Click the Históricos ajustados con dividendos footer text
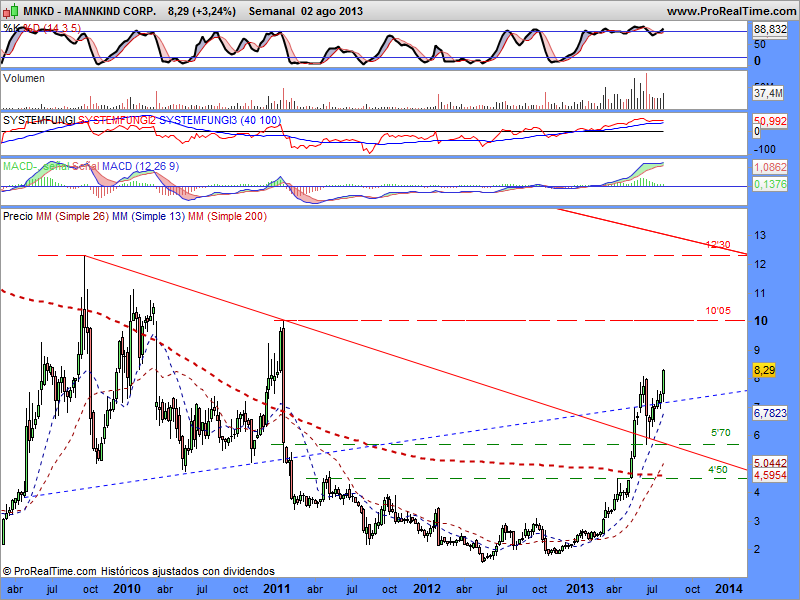The image size is (800, 600). tap(187, 571)
